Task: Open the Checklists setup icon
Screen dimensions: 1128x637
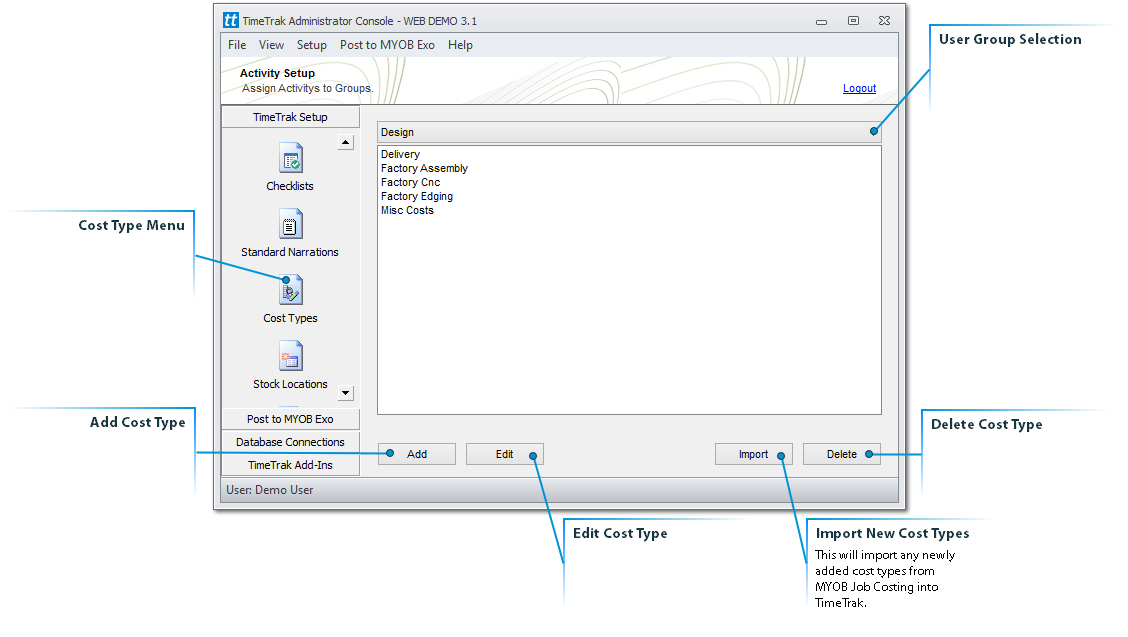Action: coord(291,158)
